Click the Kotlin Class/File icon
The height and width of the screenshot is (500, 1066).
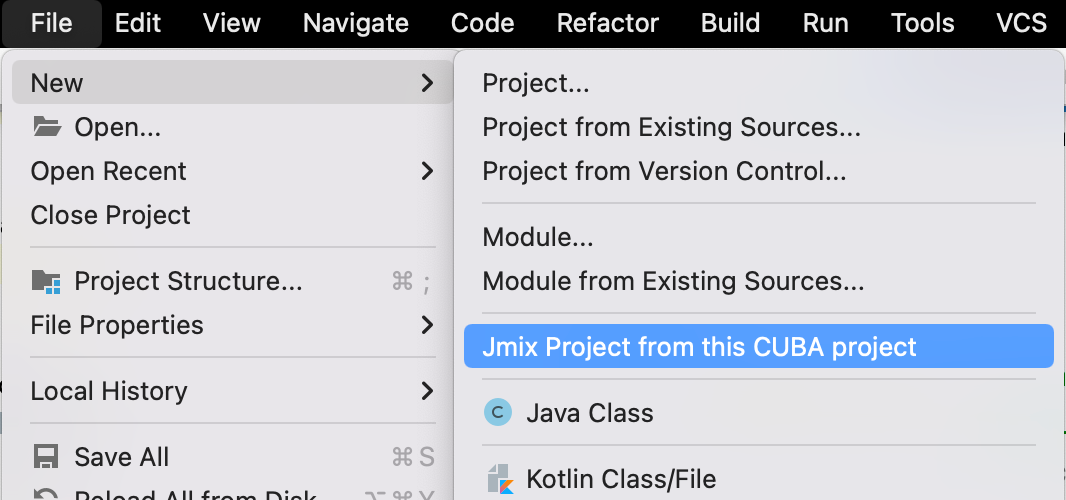(499, 479)
